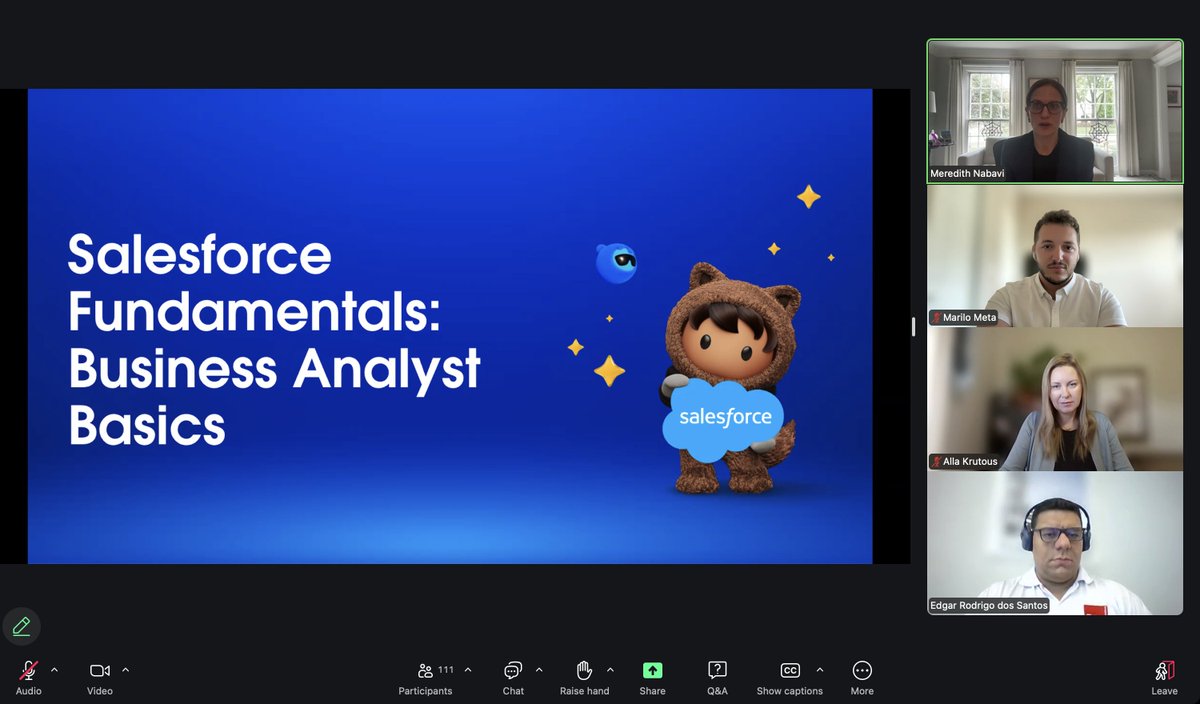Click the Edgar Rodrigo dos Santos name label

coord(988,606)
